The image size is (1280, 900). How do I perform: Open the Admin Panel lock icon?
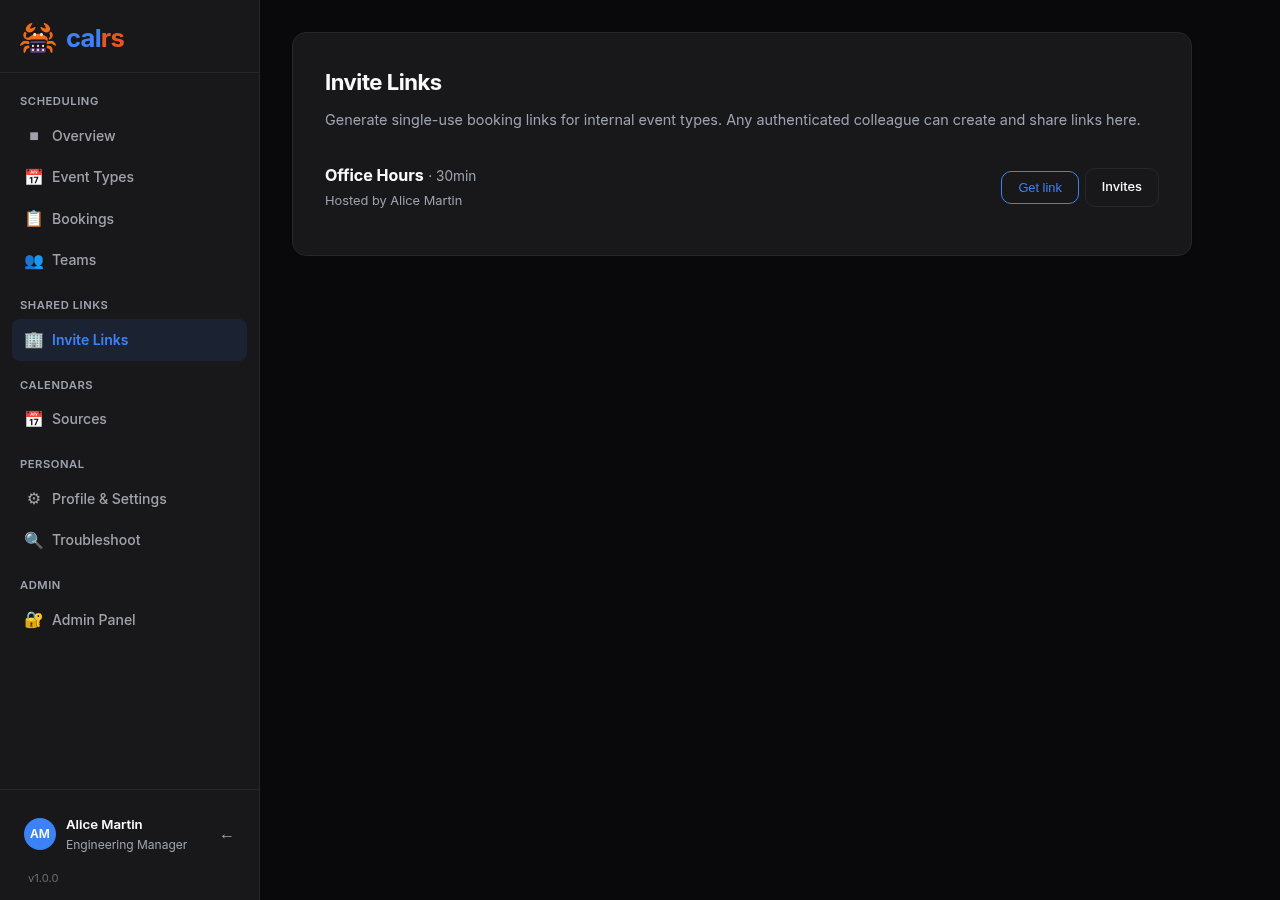tap(34, 620)
